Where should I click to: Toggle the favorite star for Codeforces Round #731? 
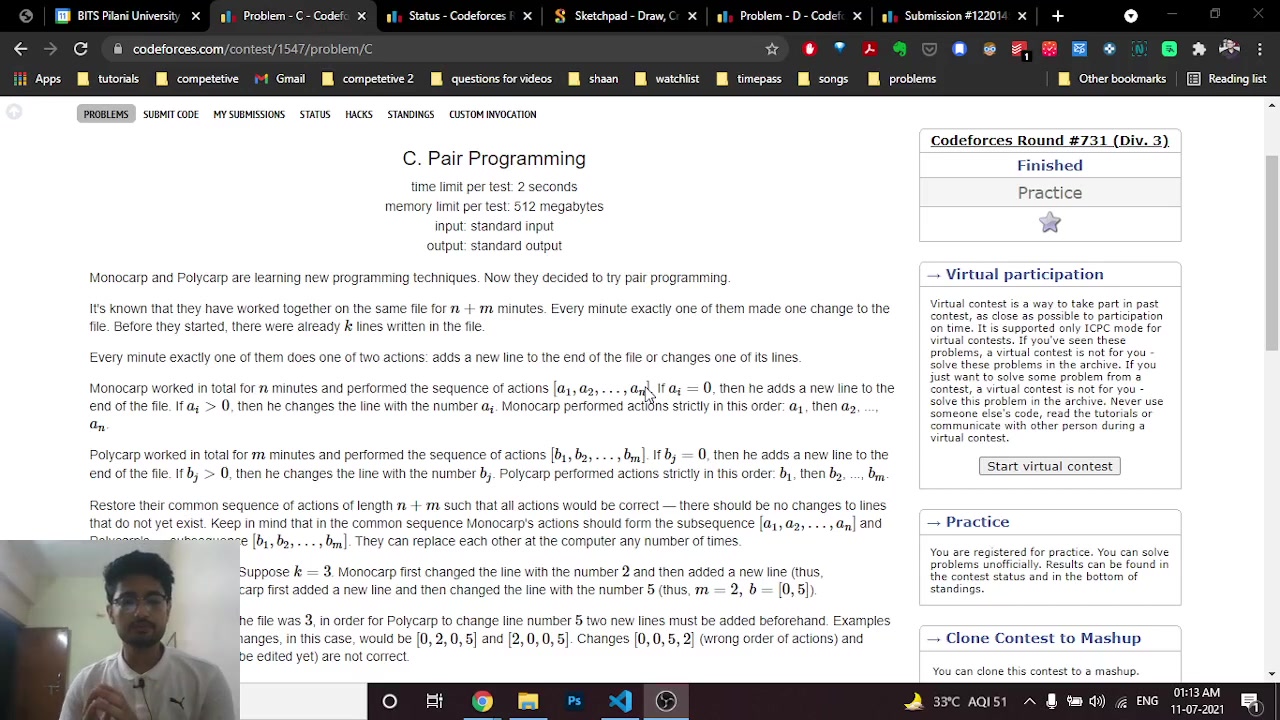point(1049,223)
